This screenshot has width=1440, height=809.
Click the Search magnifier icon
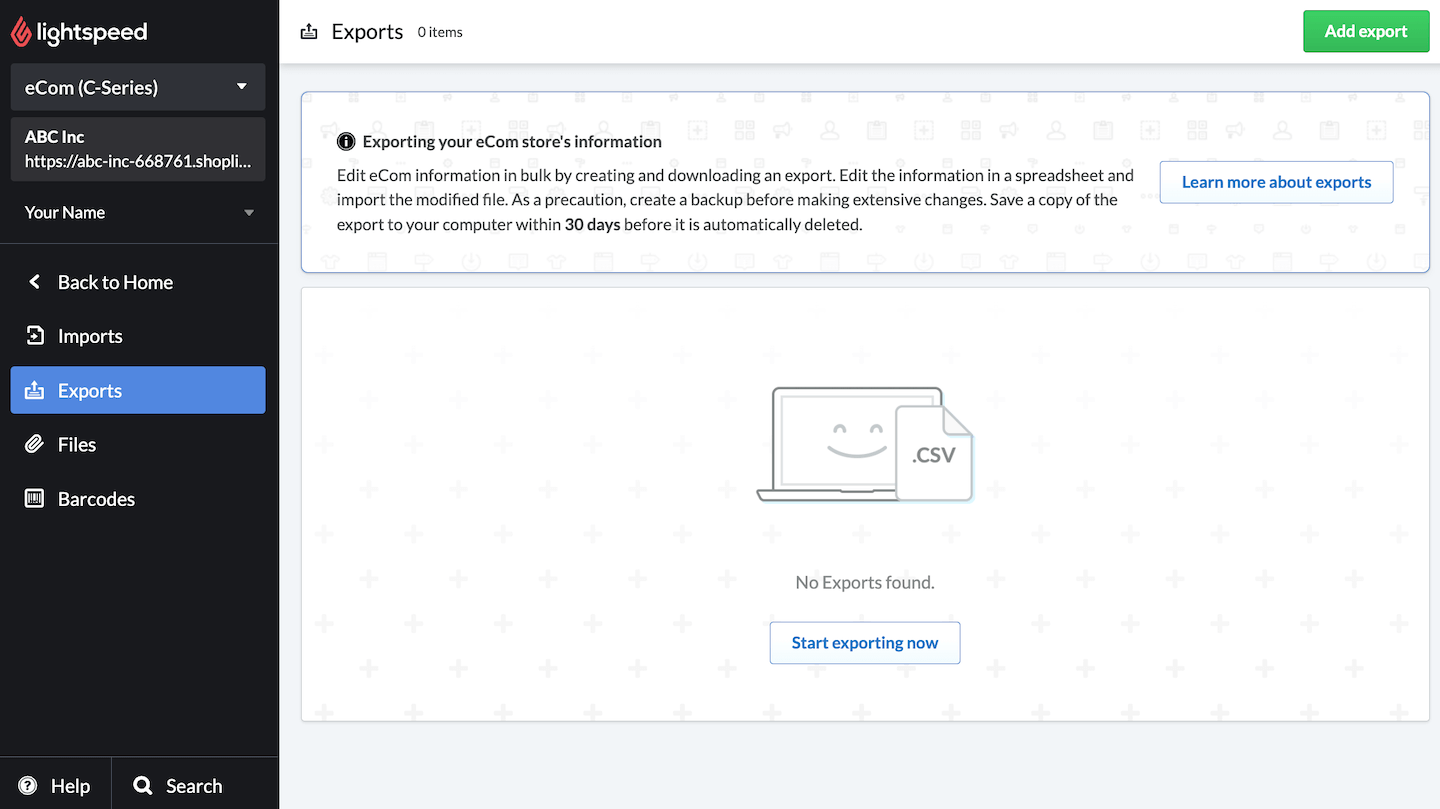141,784
